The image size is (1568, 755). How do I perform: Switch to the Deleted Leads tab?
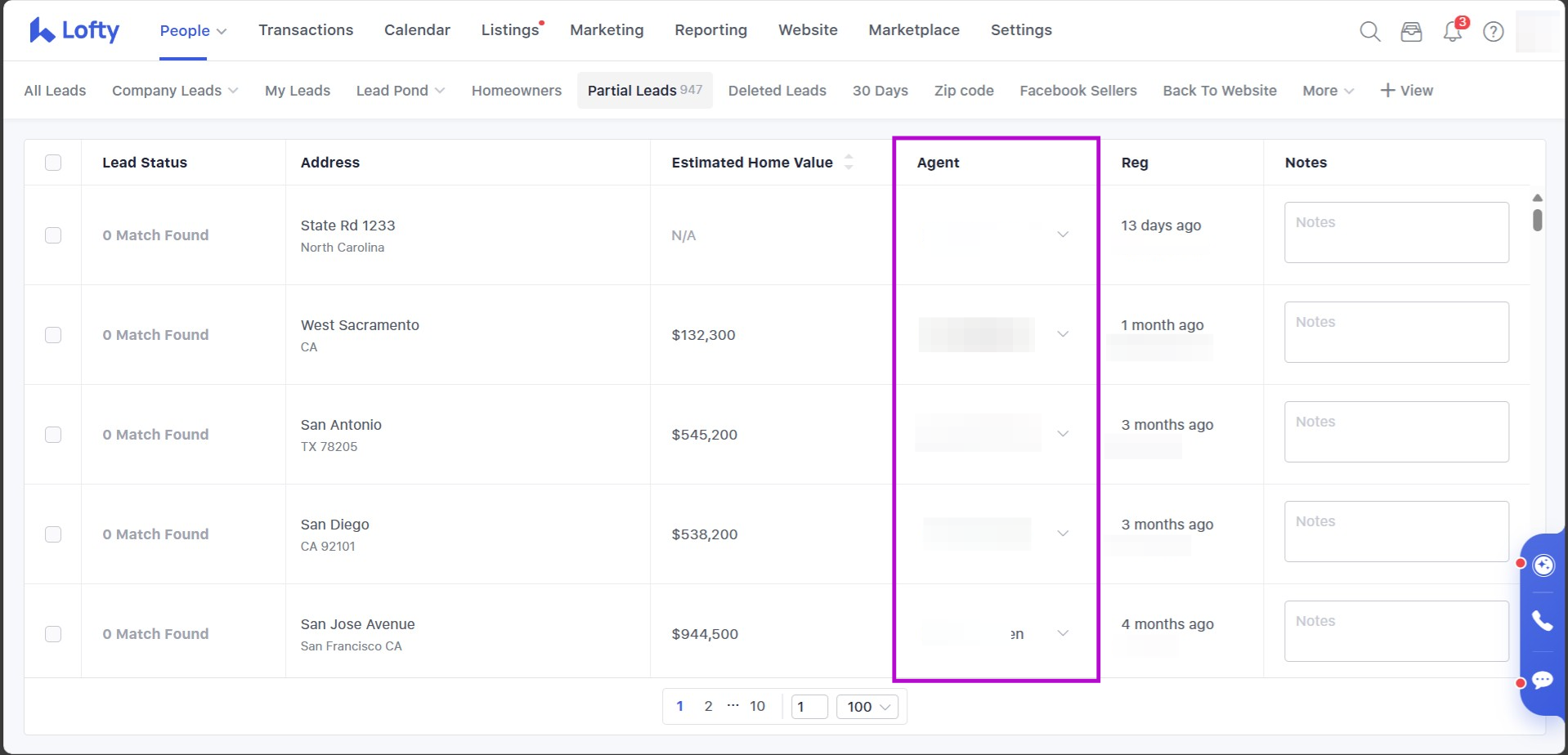click(777, 91)
